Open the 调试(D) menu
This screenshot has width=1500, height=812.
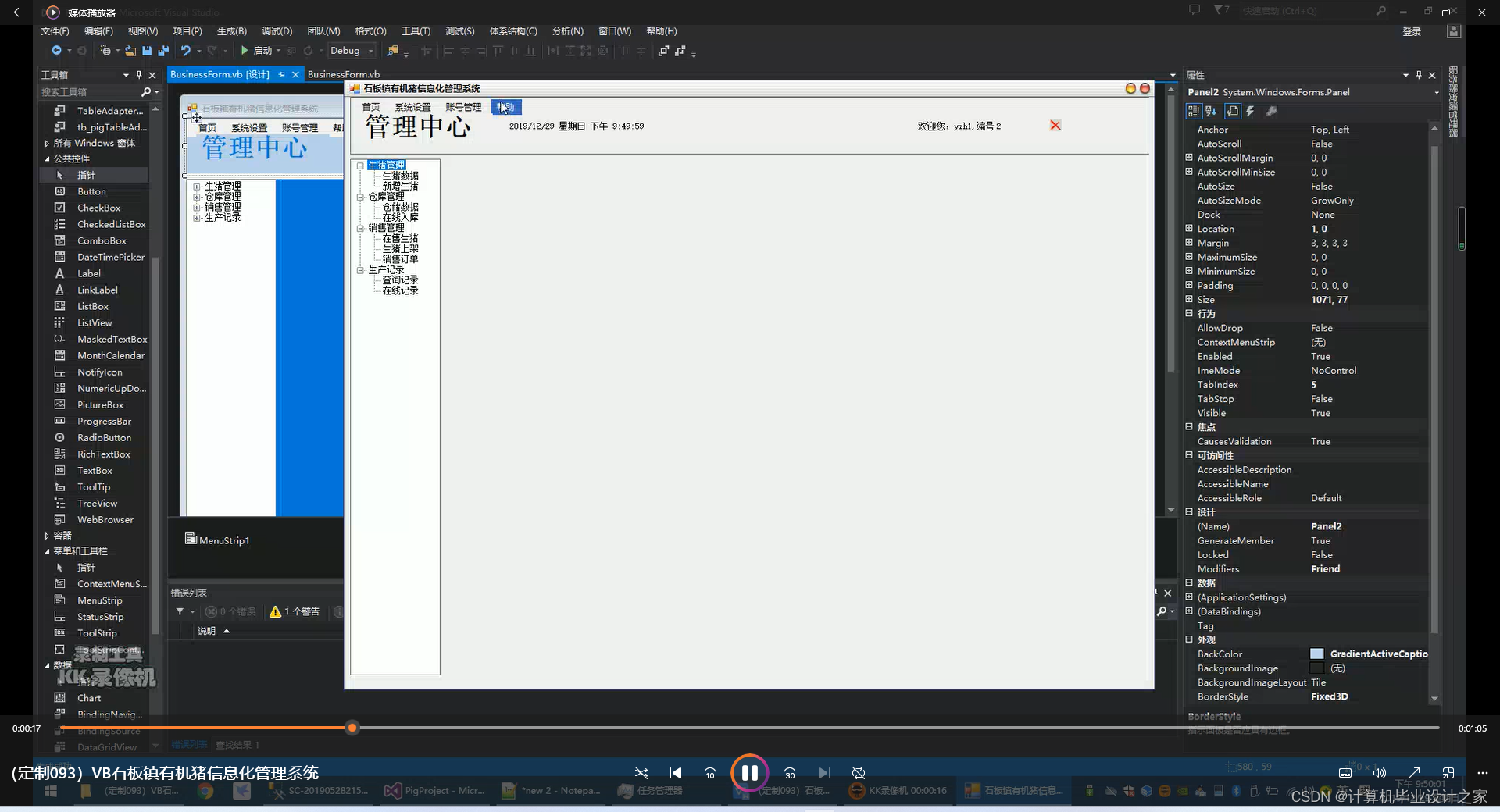pyautogui.click(x=277, y=31)
